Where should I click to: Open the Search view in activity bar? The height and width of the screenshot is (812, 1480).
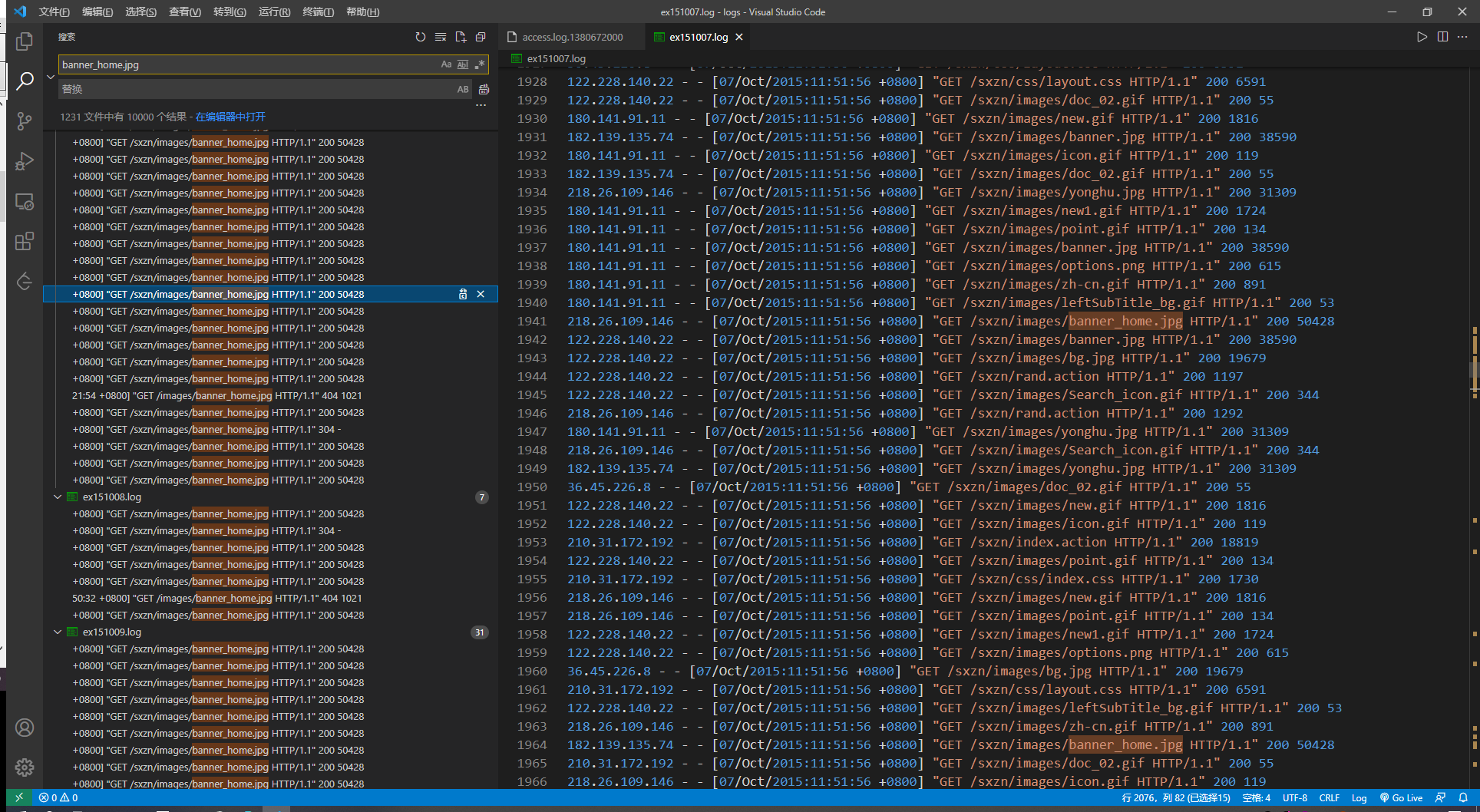click(x=25, y=81)
